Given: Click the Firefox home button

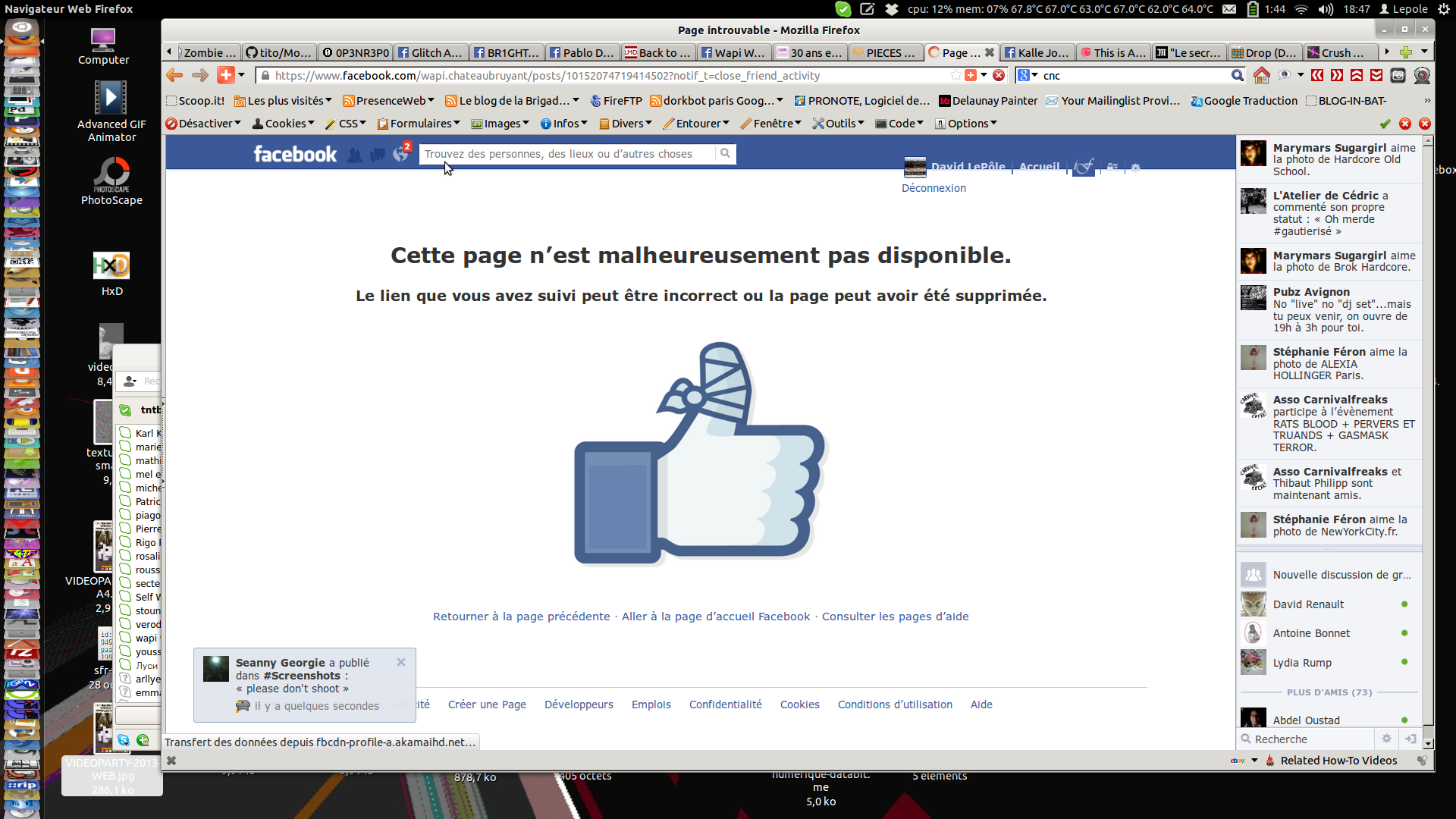Looking at the screenshot, I should point(1261,75).
